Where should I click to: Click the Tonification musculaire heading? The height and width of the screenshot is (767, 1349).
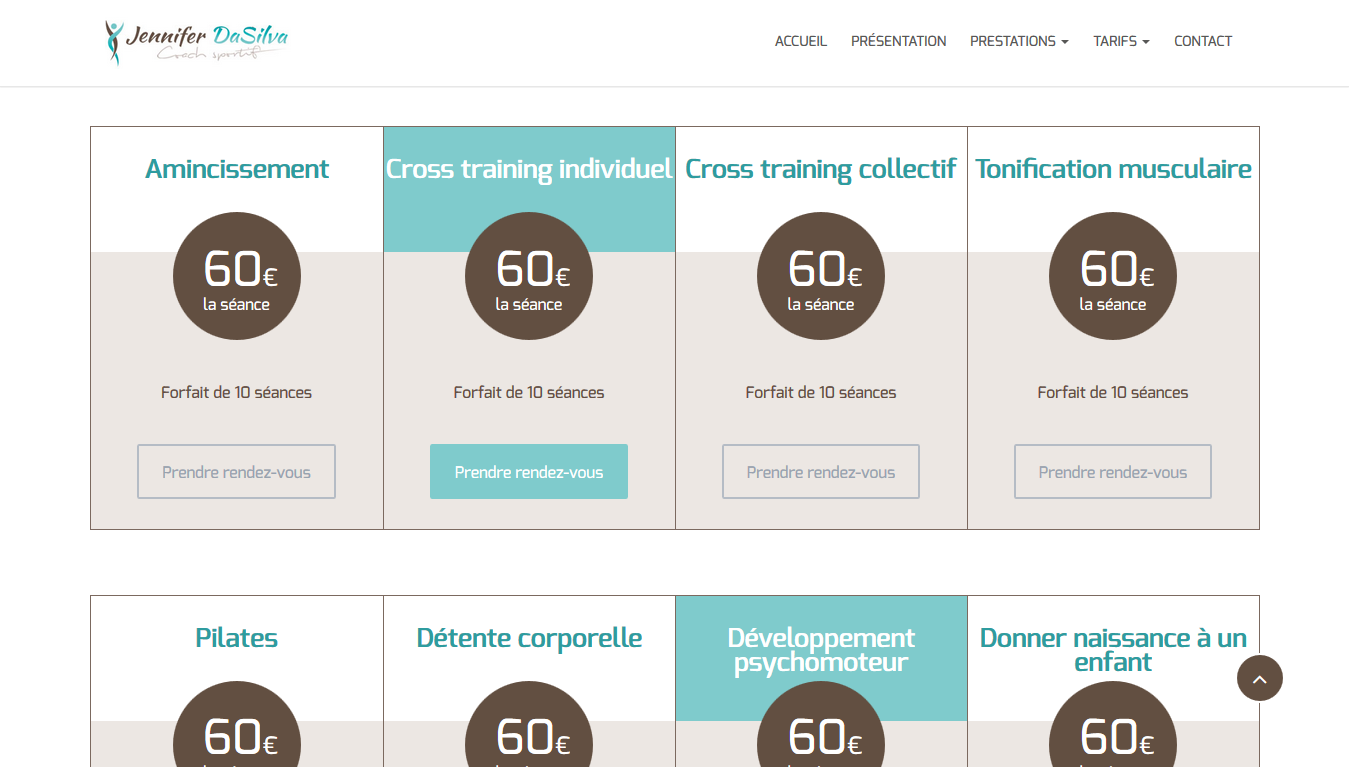click(x=1112, y=169)
